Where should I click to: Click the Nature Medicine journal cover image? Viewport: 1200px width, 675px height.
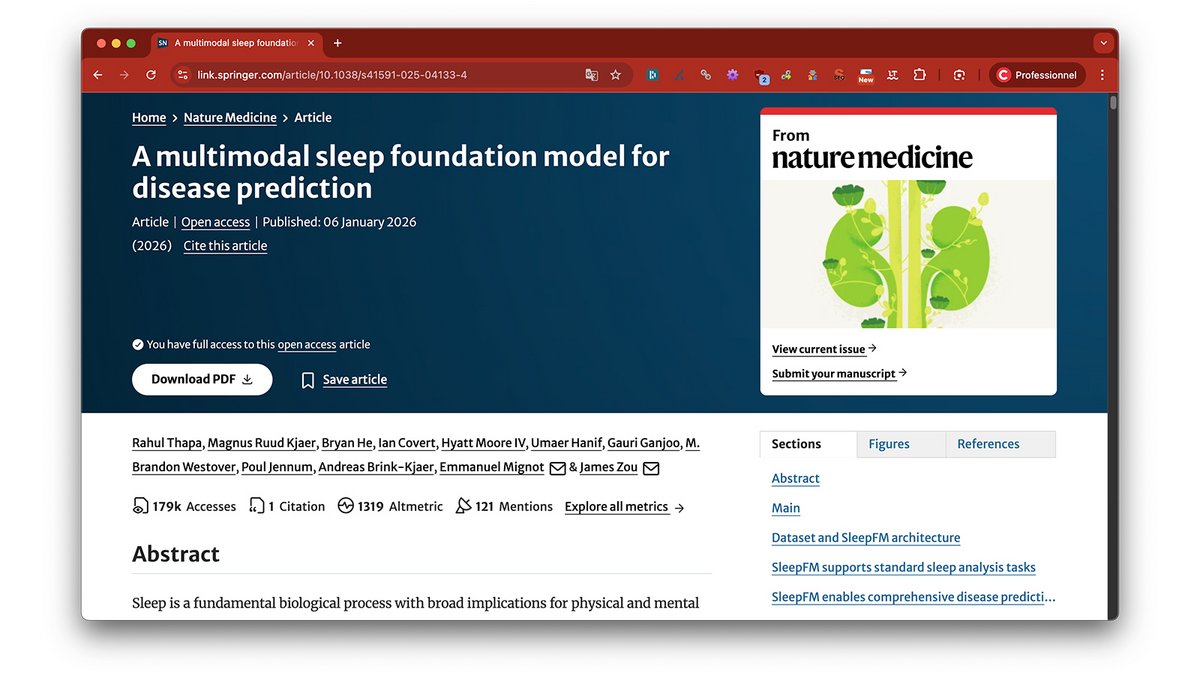(907, 254)
